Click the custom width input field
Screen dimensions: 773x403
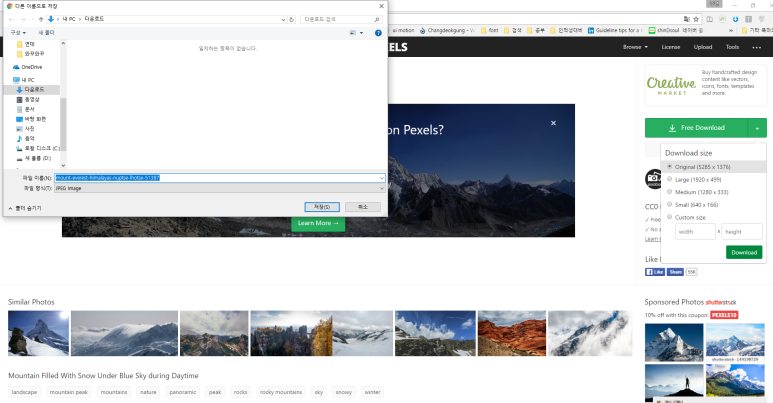point(695,232)
